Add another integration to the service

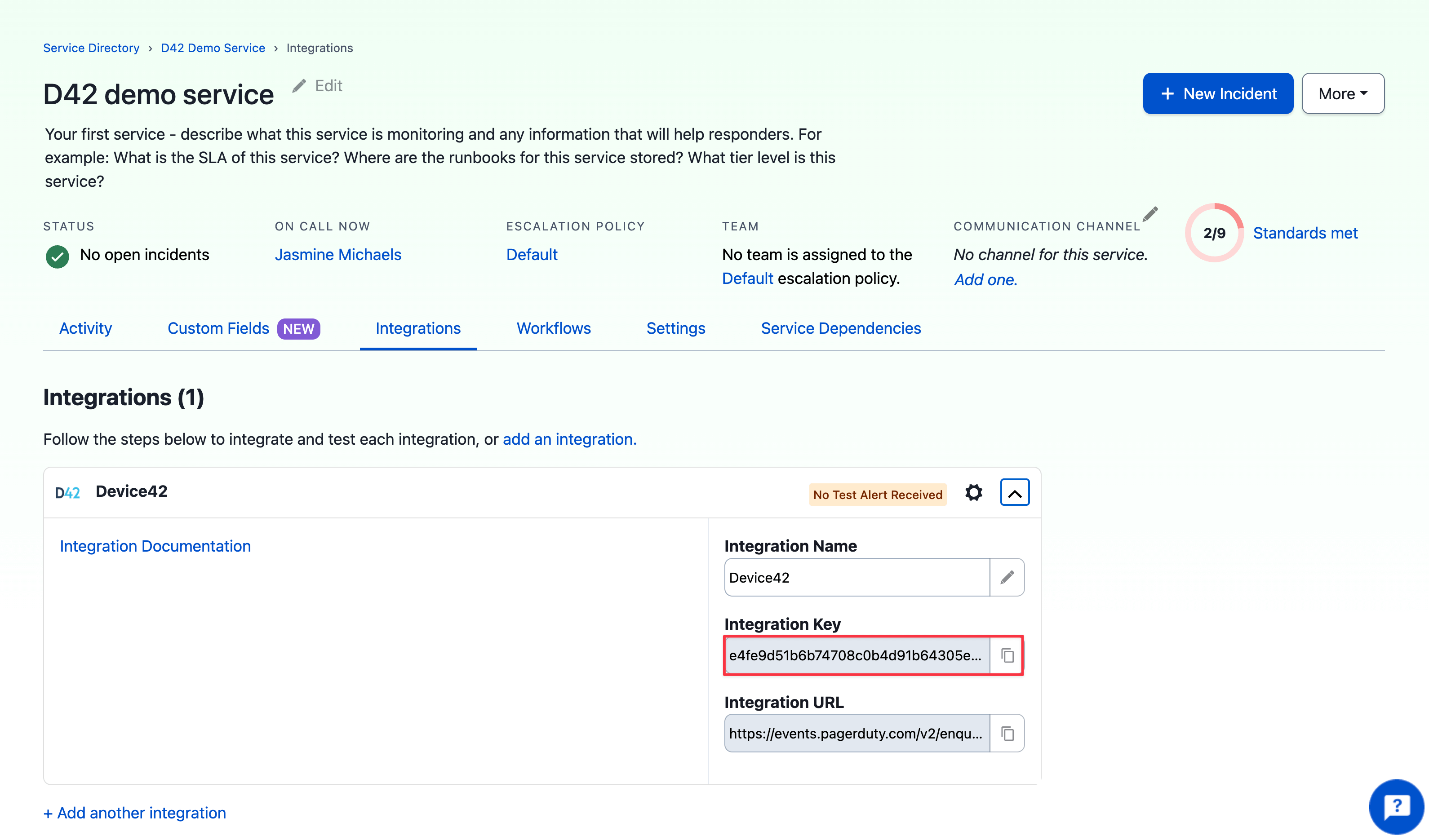click(x=134, y=813)
